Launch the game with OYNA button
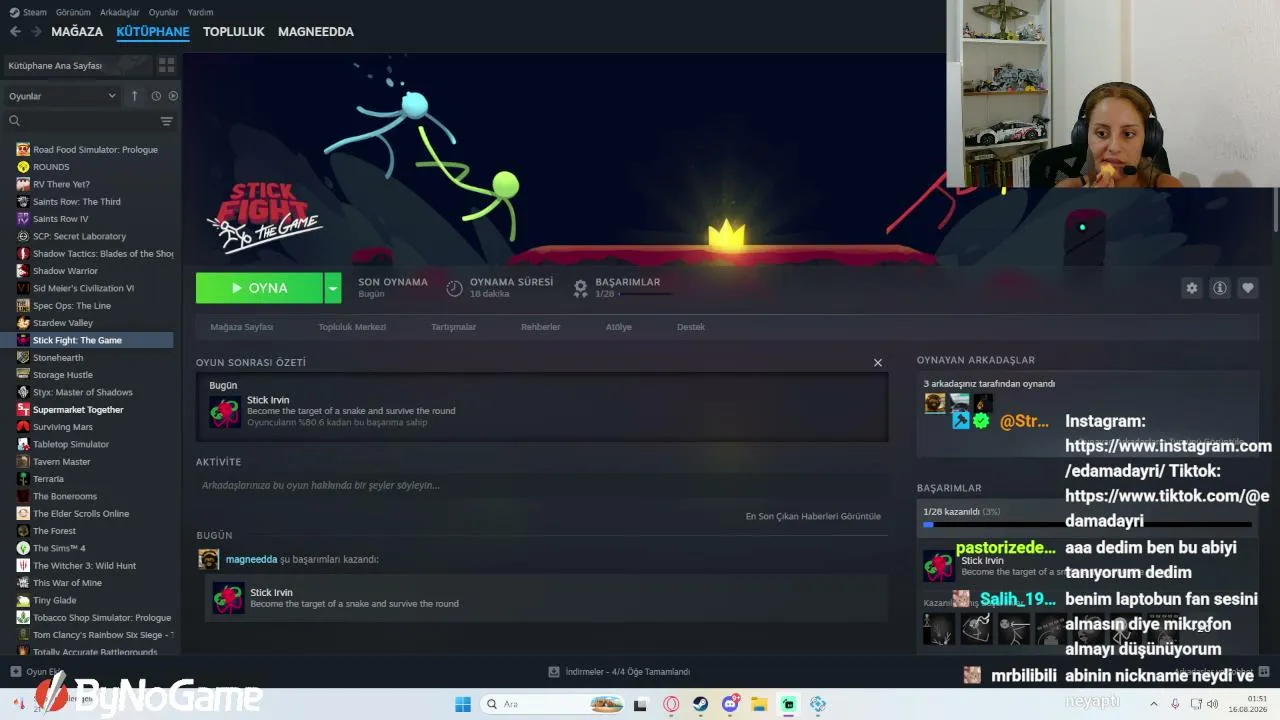This screenshot has height=720, width=1280. click(259, 288)
